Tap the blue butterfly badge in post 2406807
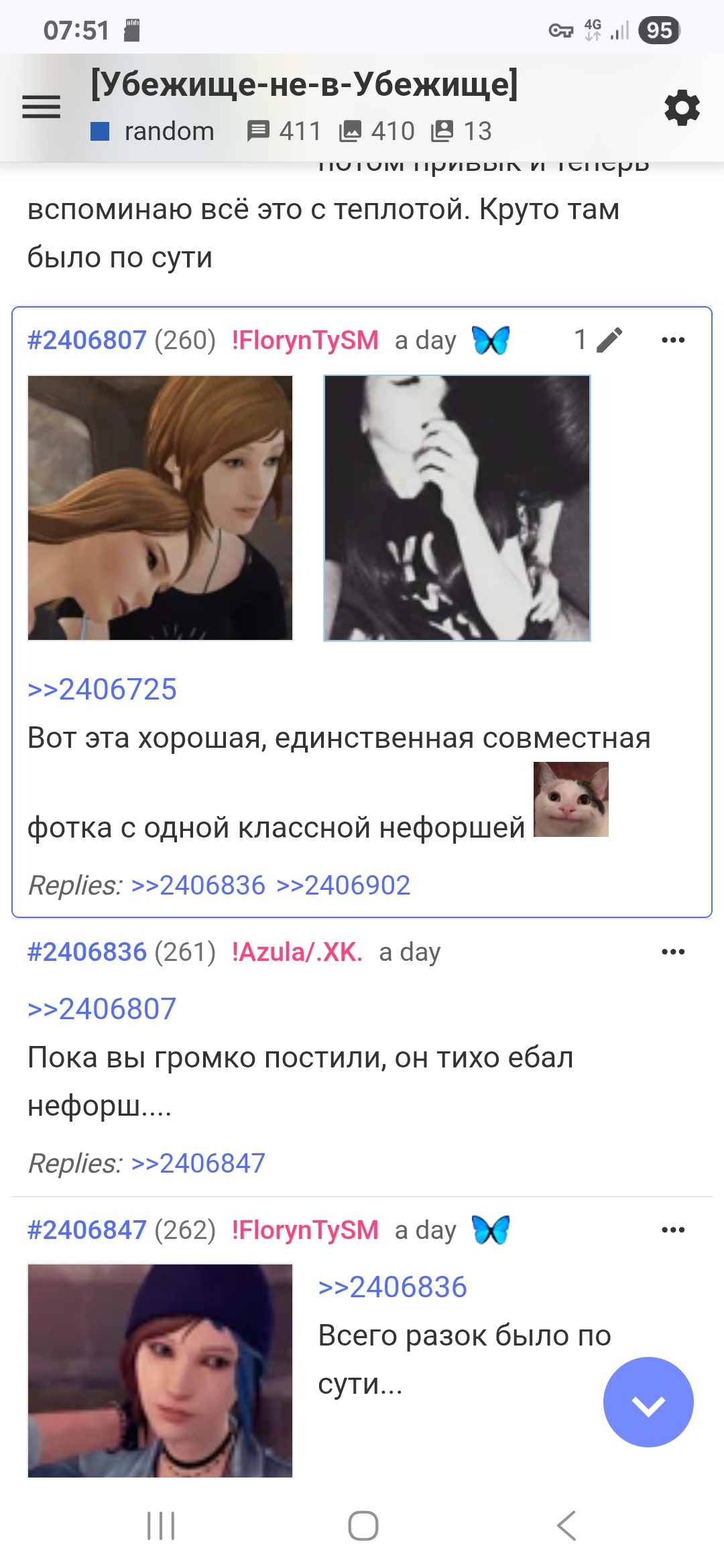Image resolution: width=724 pixels, height=1568 pixels. coord(491,340)
